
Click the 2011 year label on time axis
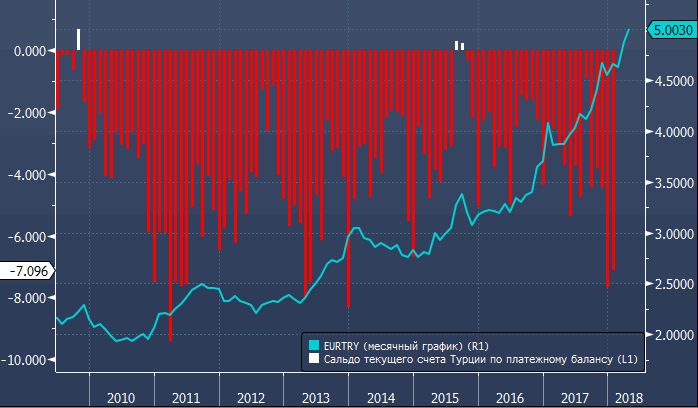click(186, 397)
